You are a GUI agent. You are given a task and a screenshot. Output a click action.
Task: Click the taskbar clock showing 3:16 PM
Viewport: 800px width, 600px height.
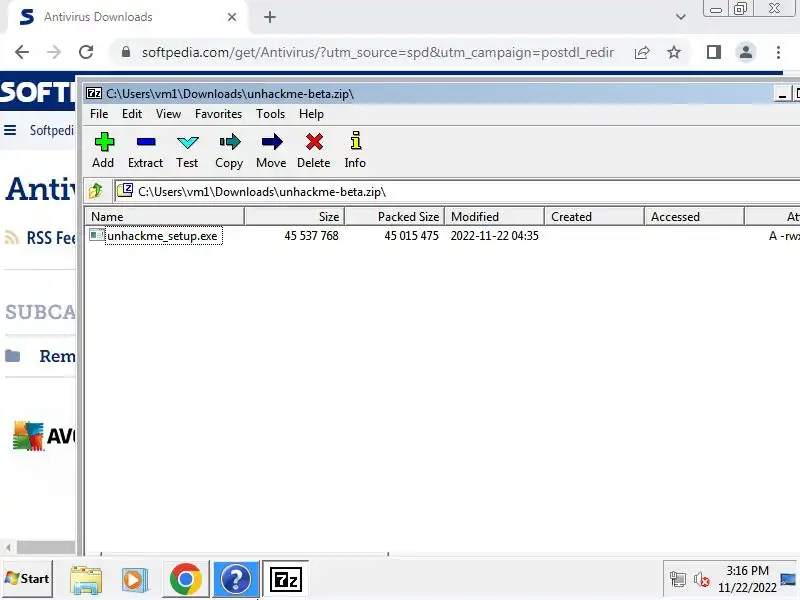click(x=747, y=579)
